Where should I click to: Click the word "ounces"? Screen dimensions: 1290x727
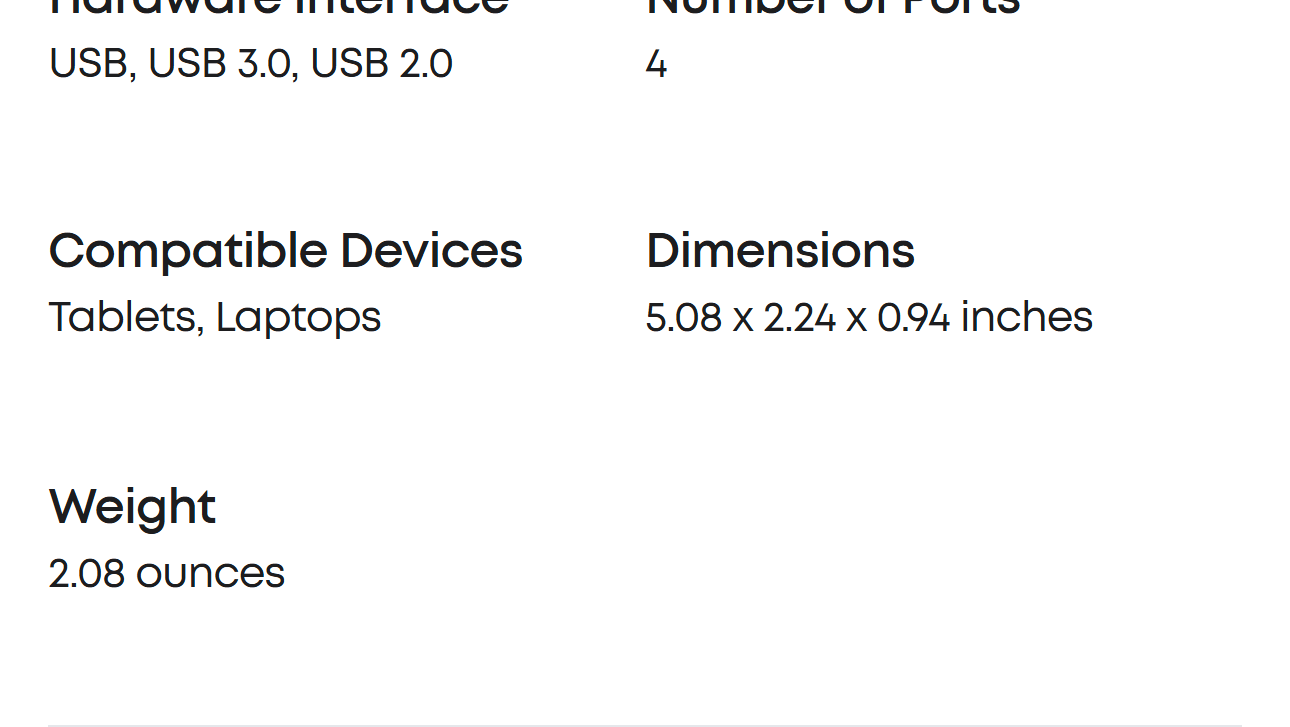[210, 574]
